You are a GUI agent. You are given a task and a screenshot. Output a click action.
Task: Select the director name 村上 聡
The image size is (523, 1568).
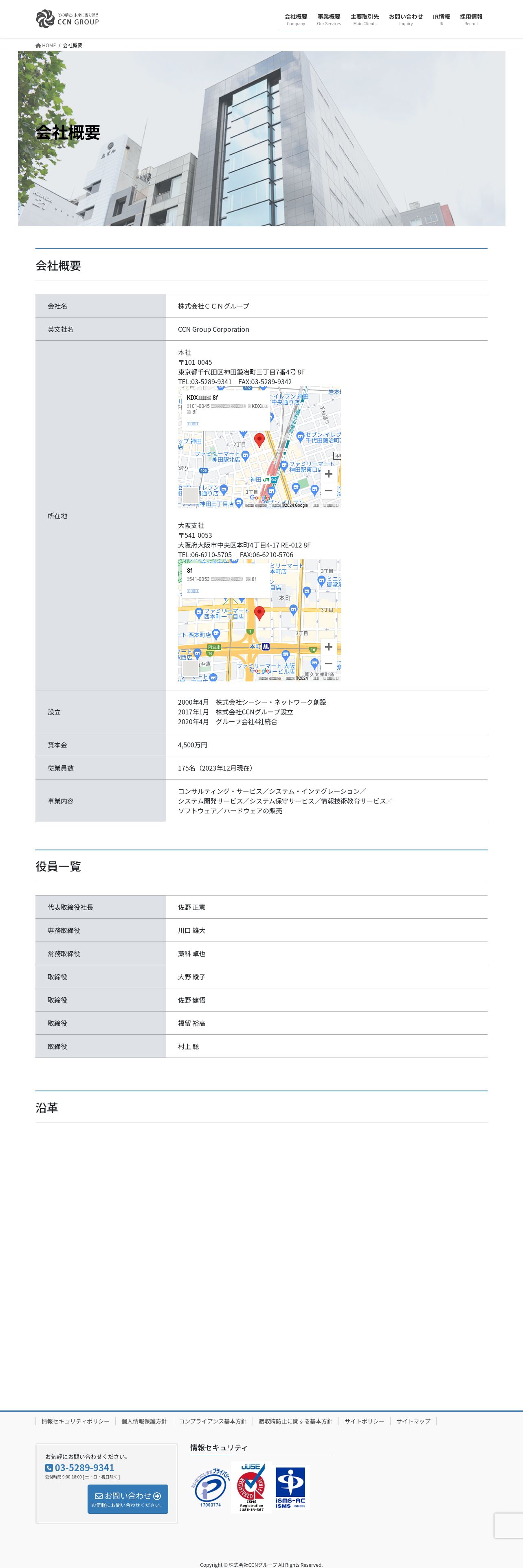coord(188,1047)
